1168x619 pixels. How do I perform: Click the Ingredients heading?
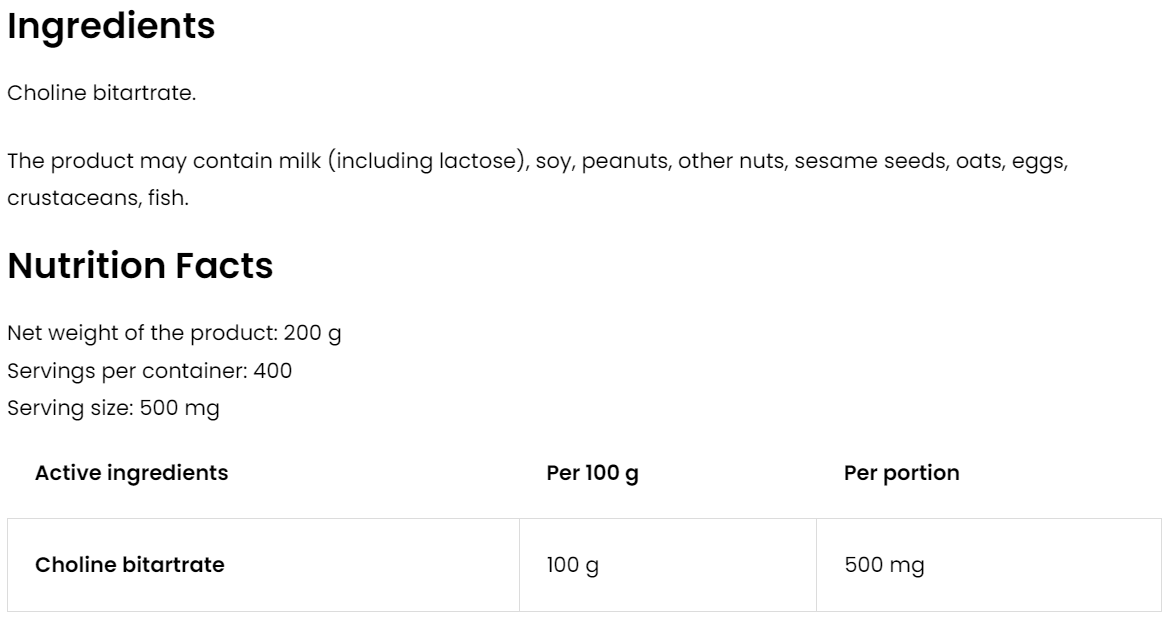(x=111, y=27)
